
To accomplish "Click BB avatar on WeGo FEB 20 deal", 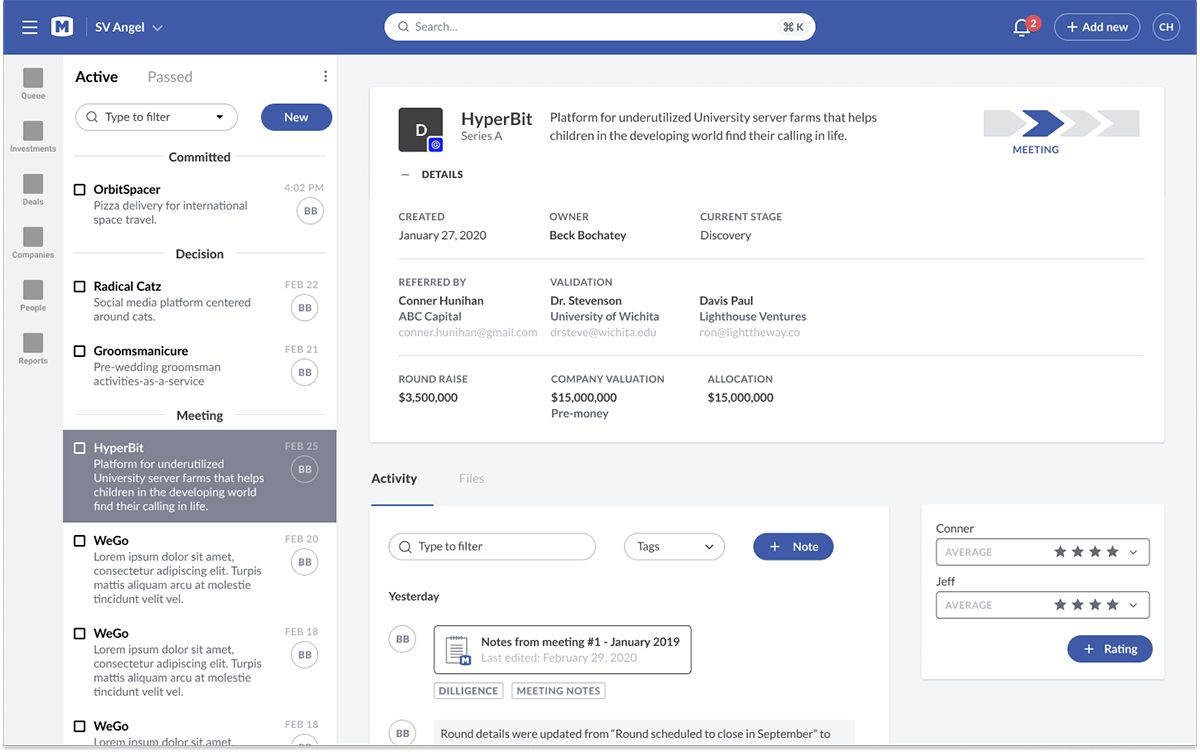I will click(x=304, y=562).
